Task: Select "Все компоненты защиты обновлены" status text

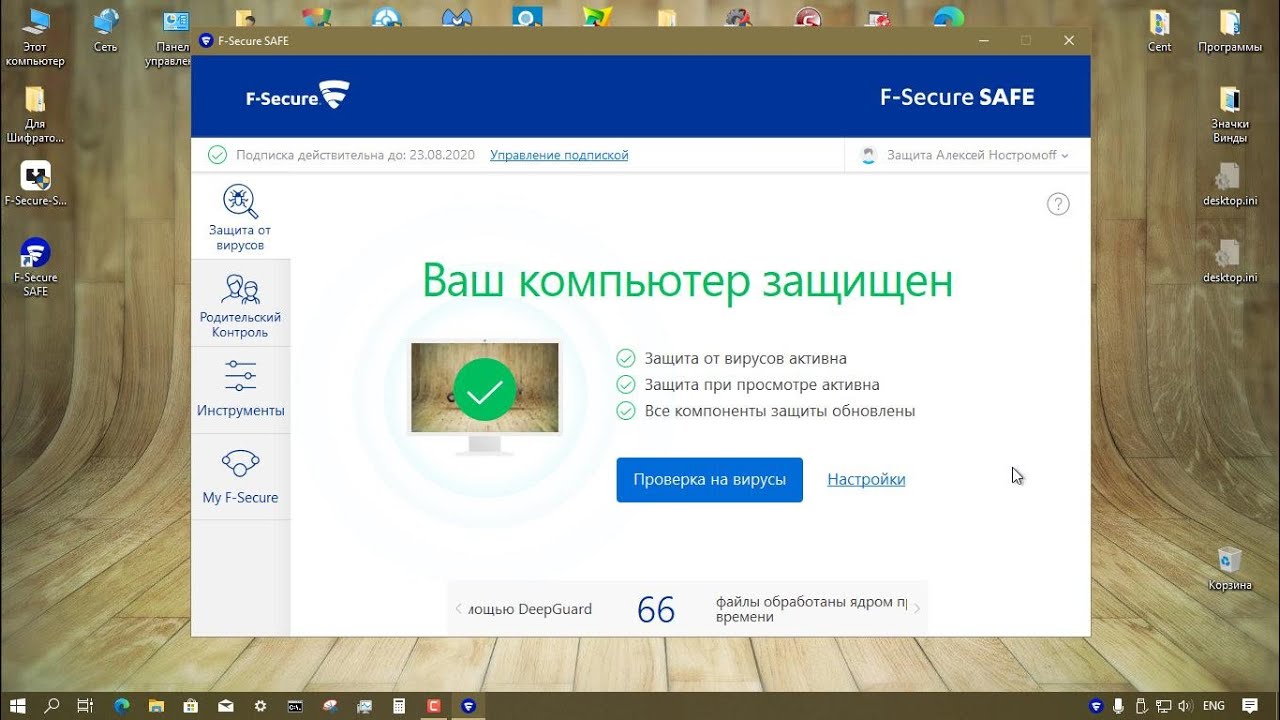Action: click(780, 411)
